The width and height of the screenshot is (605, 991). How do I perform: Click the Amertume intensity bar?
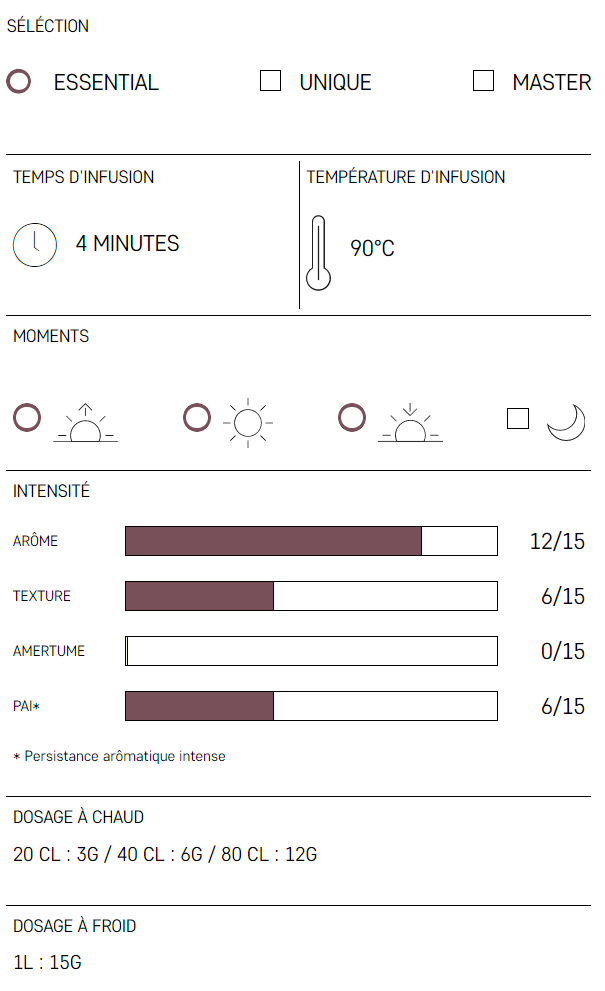pos(311,651)
